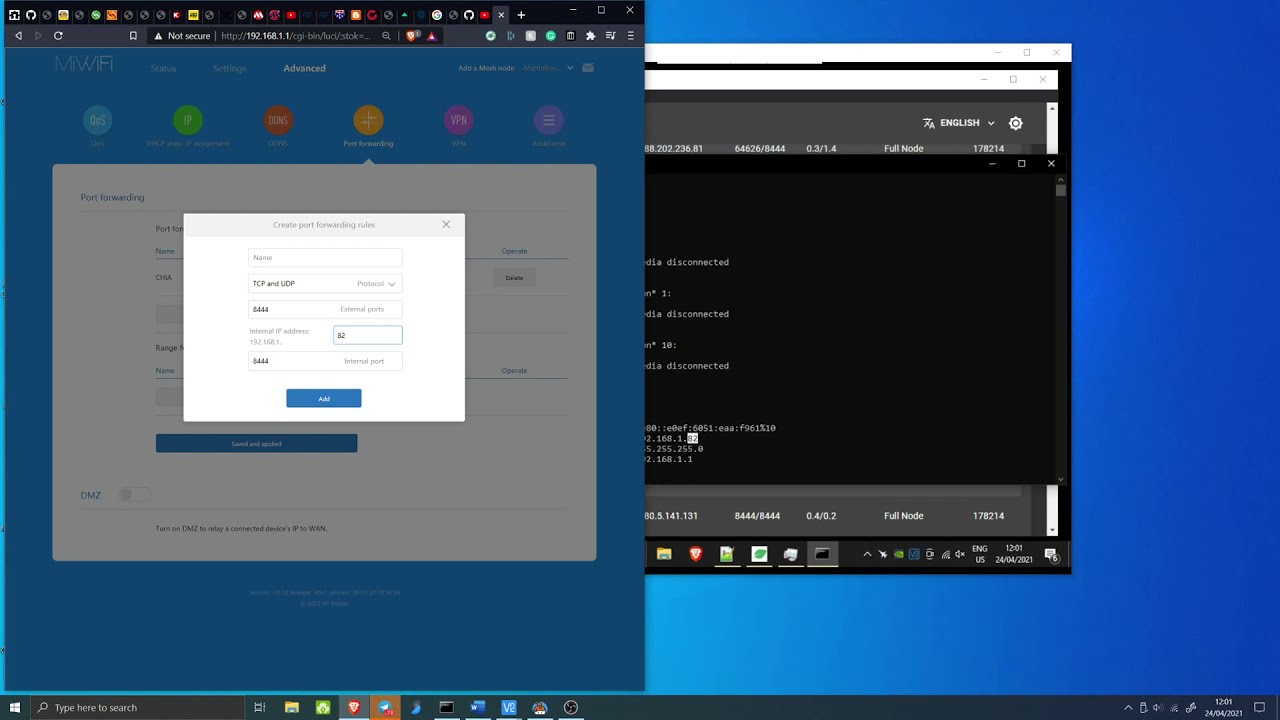Viewport: 1280px width, 720px height.
Task: Click the Brave Rewards triangle icon
Action: click(432, 36)
